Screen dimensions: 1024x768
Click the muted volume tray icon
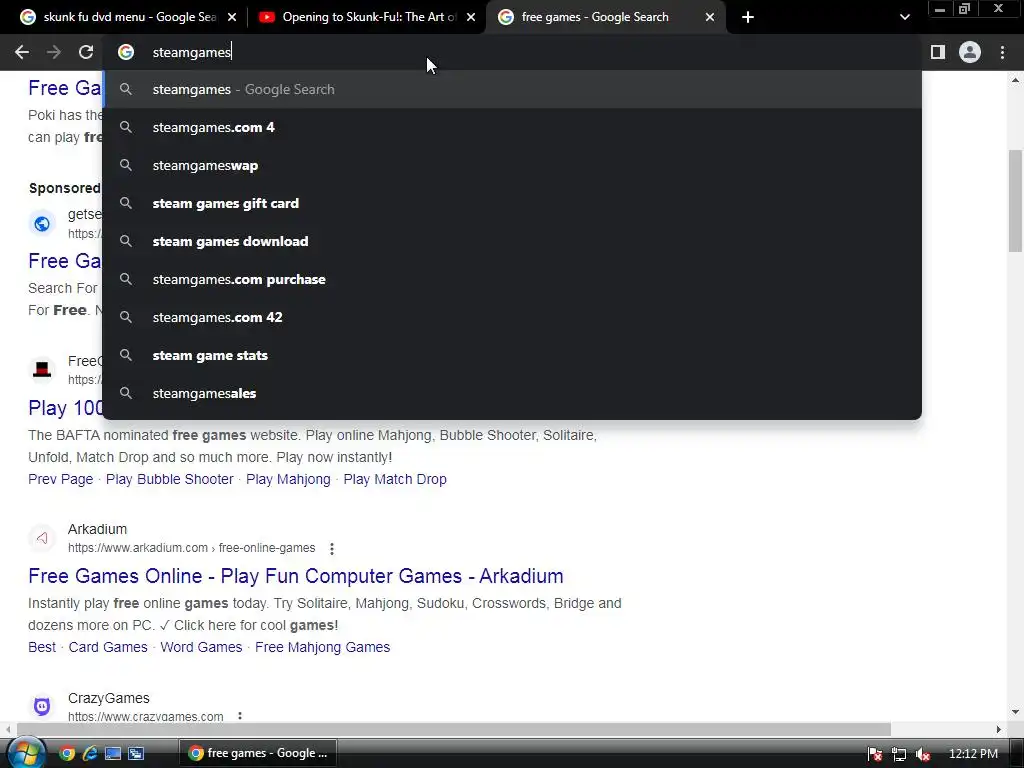pos(923,754)
